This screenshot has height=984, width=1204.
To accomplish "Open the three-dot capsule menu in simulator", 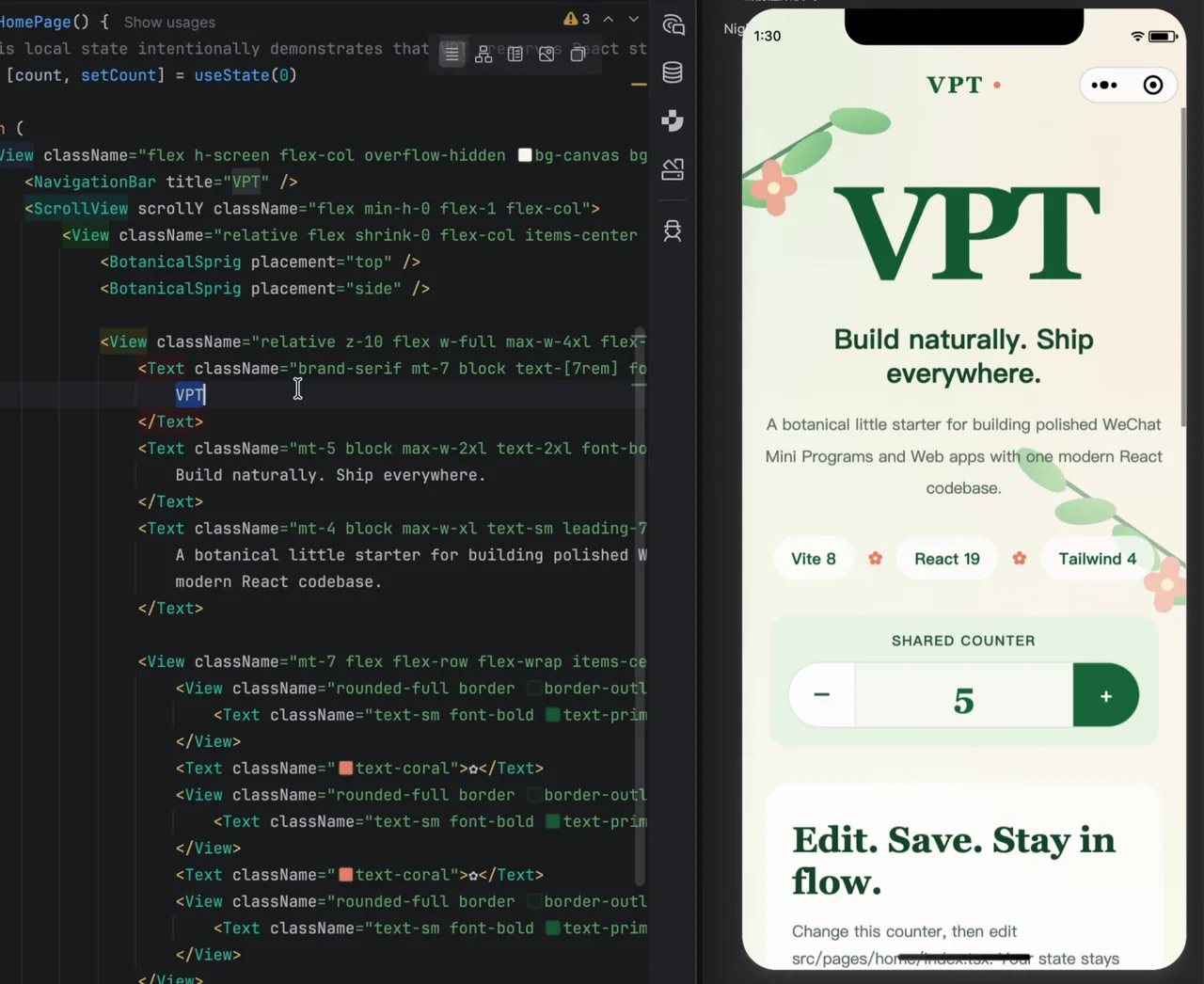I will tap(1104, 86).
